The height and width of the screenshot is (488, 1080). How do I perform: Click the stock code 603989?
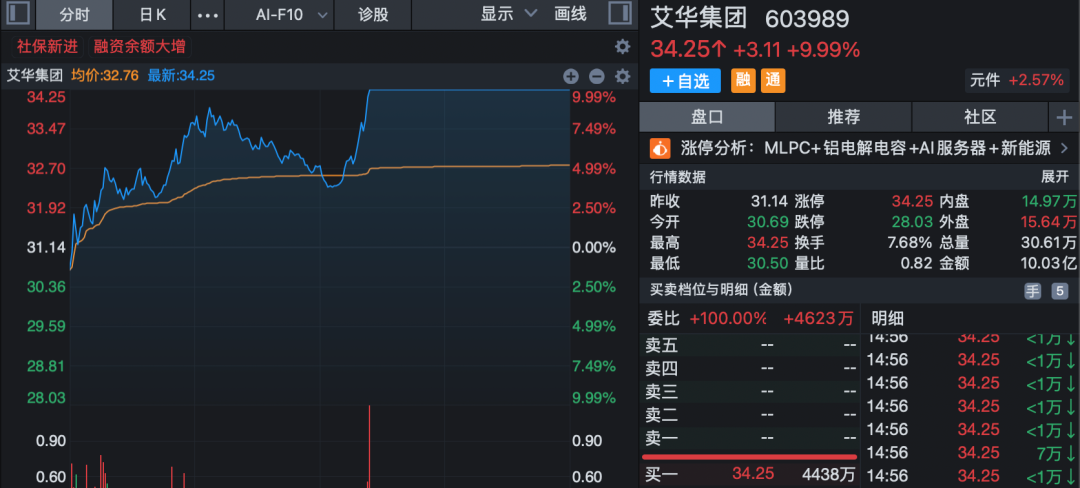tap(807, 19)
